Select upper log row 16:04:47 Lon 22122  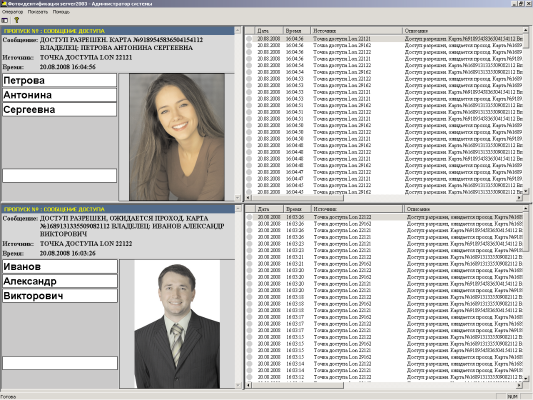[x=384, y=172]
